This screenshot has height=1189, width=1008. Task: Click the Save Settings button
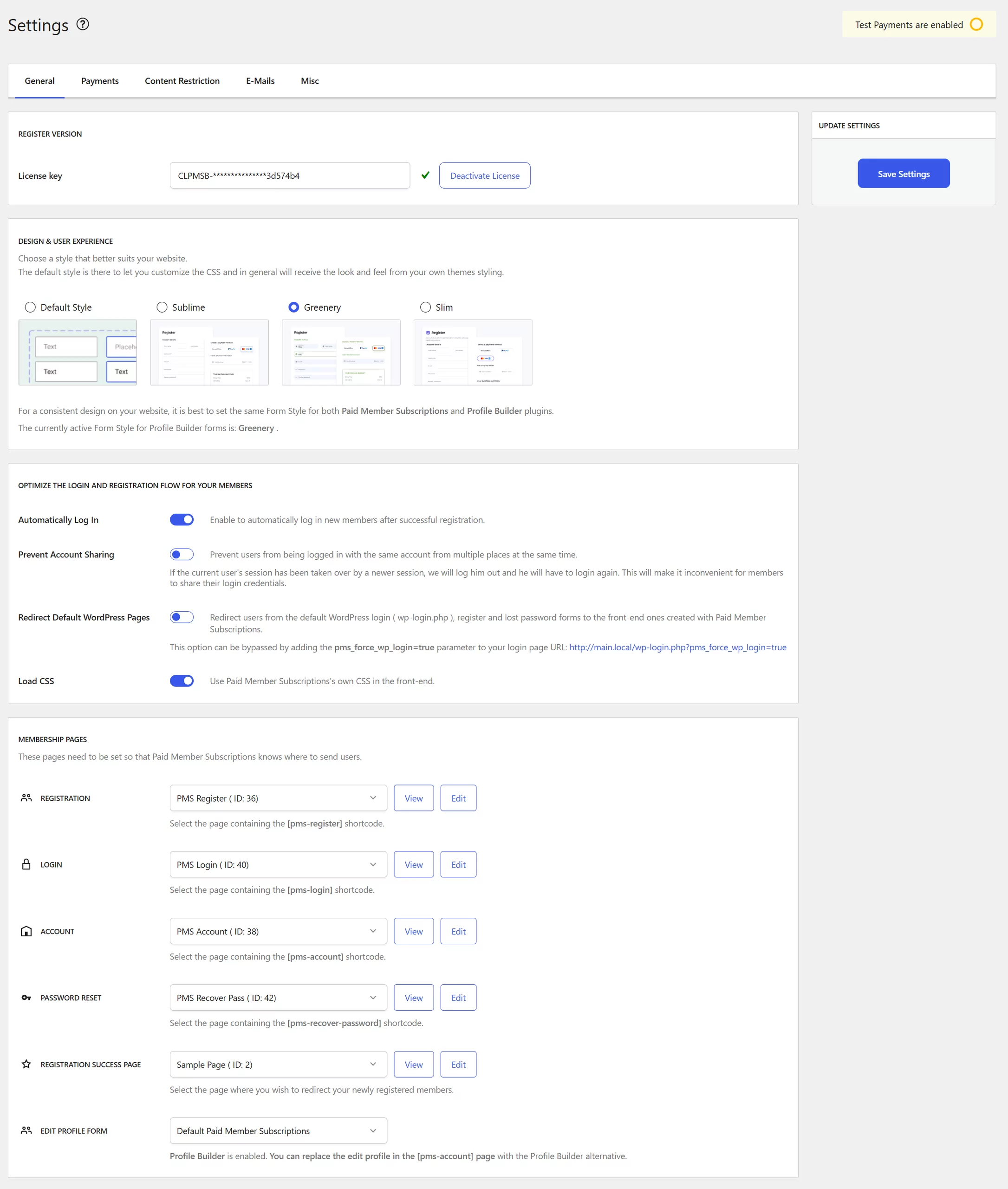pos(904,173)
